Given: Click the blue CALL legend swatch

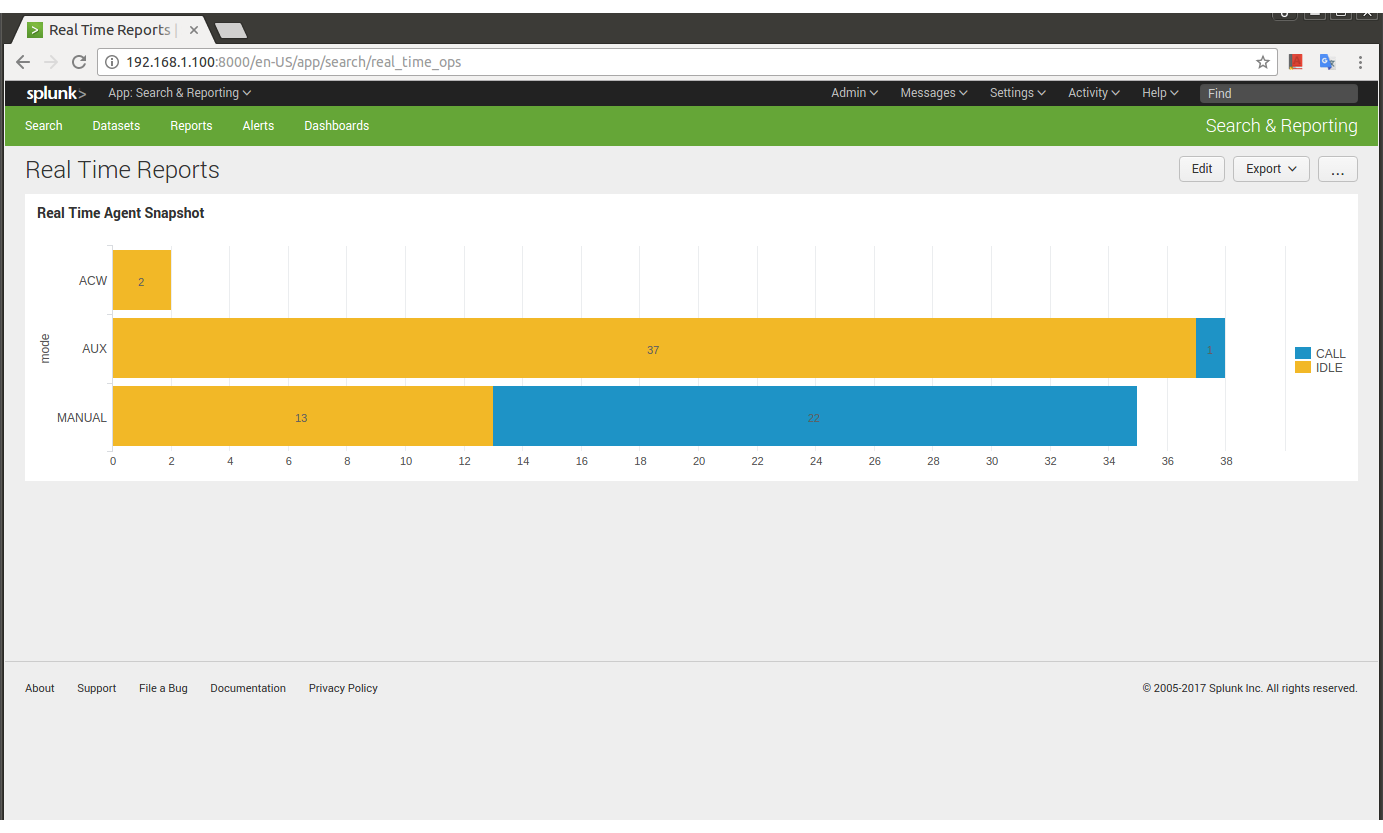Looking at the screenshot, I should [1303, 353].
